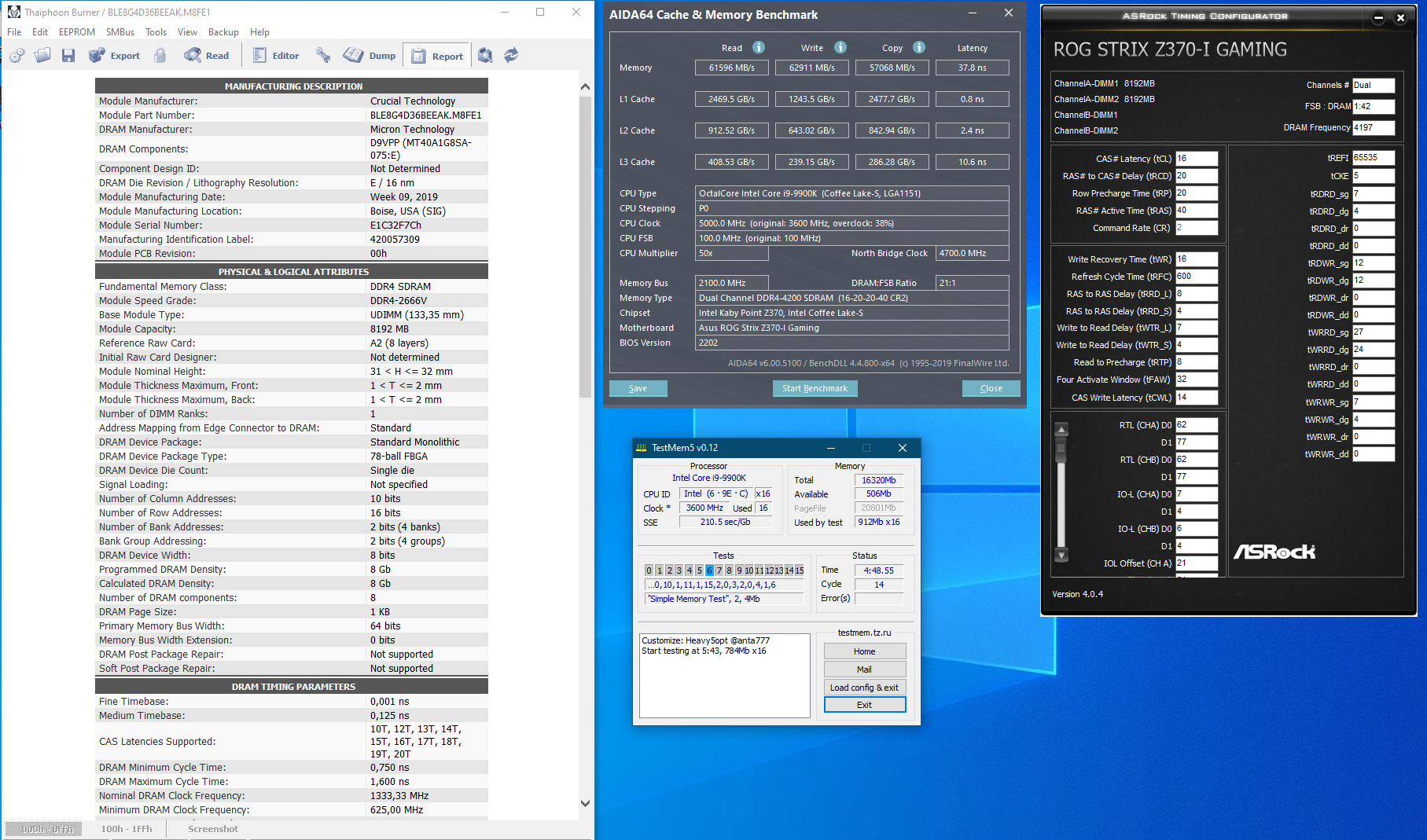Screen dimensions: 1427x840
Task: Click the Thaiphoon Burner title bar app icon
Action: pyautogui.click(x=14, y=12)
